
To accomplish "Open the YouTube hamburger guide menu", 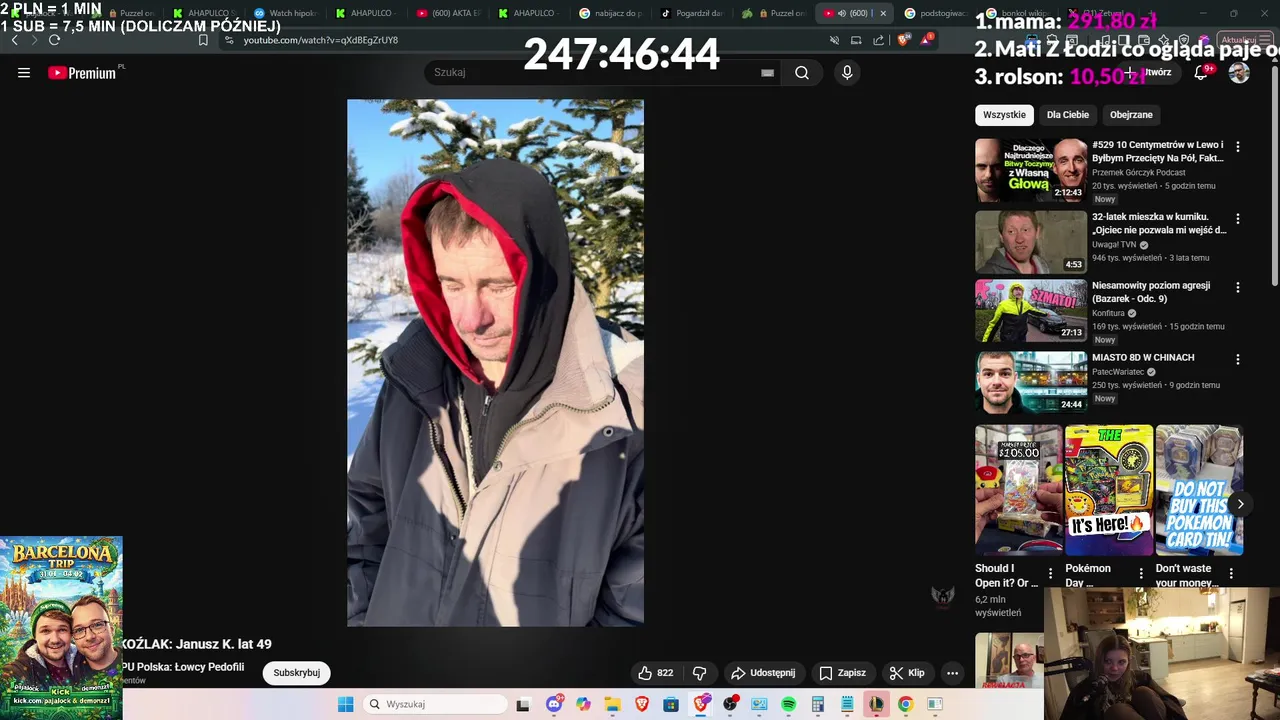I will (x=24, y=72).
